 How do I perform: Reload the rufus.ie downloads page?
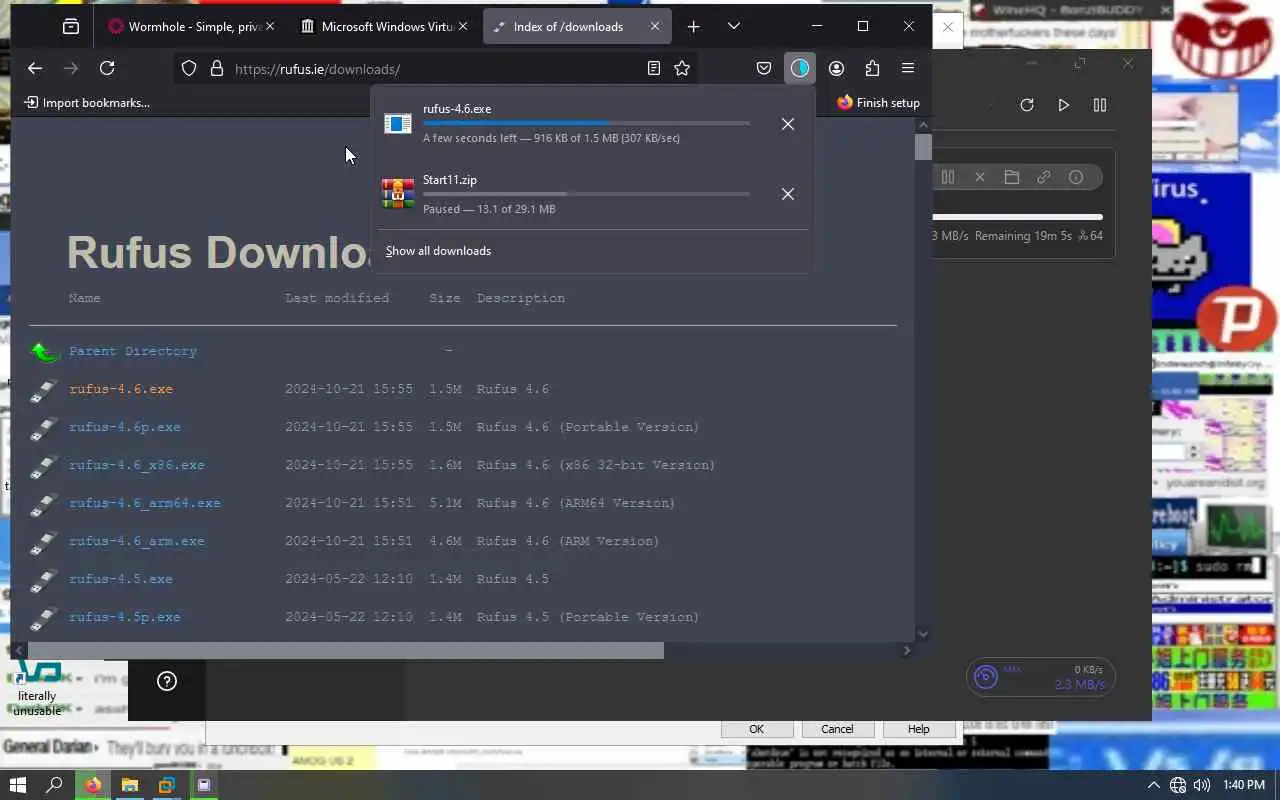107,68
